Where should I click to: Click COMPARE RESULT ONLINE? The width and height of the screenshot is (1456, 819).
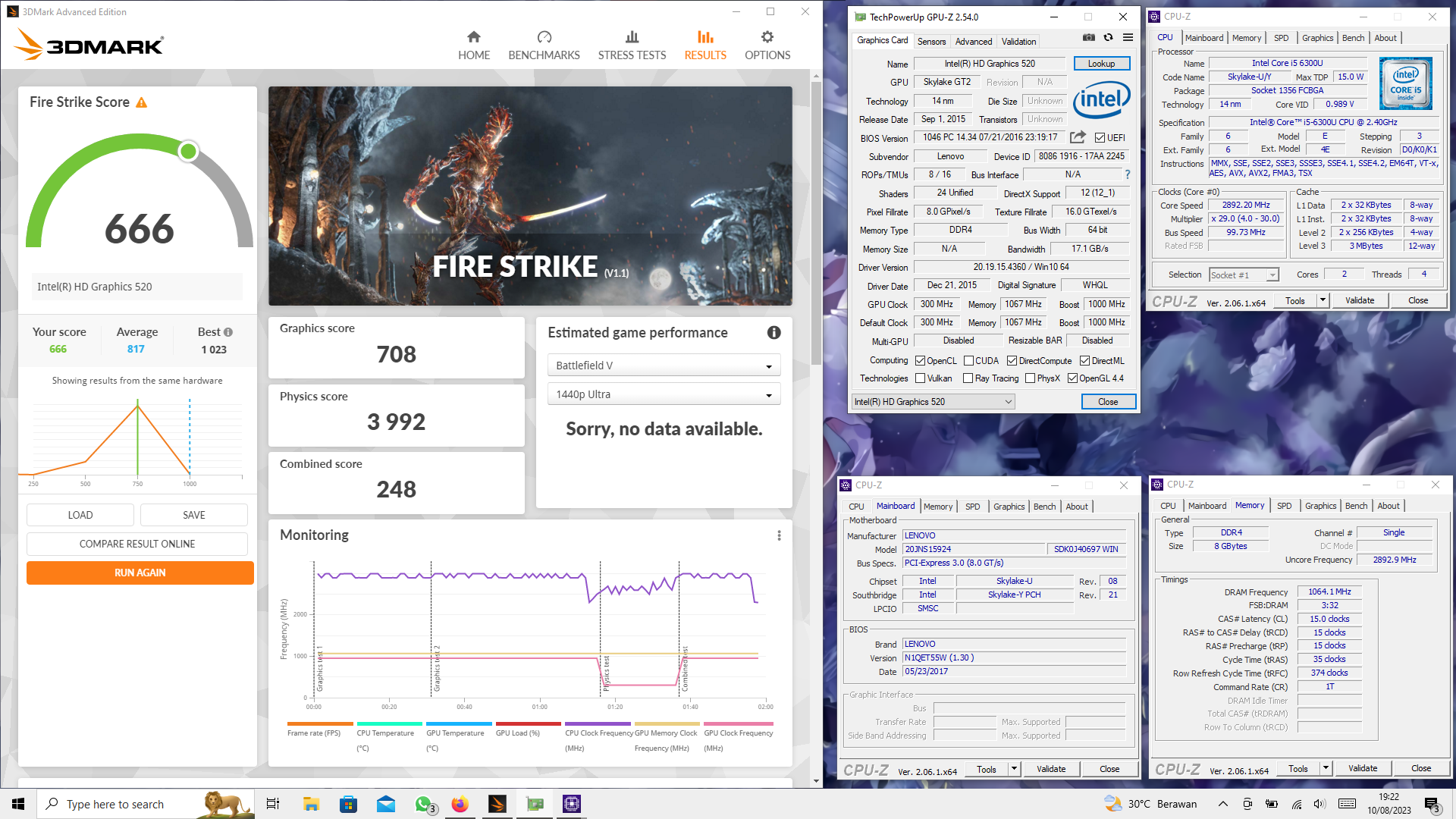tap(137, 544)
